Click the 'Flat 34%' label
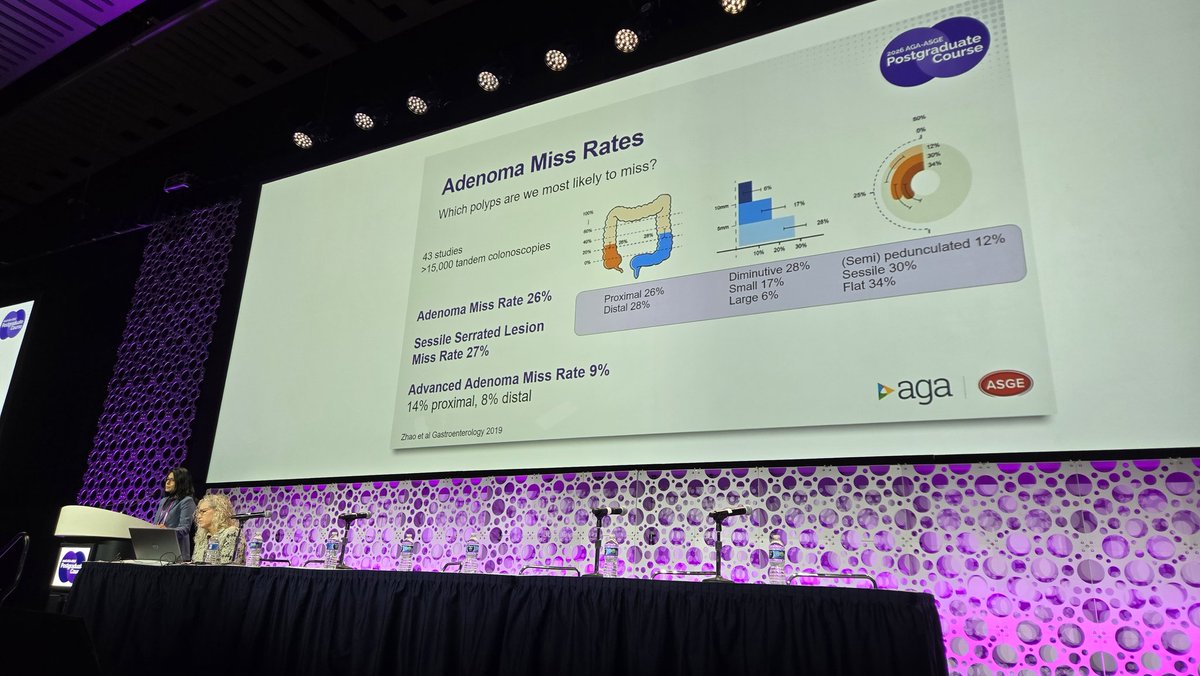 [x=868, y=283]
